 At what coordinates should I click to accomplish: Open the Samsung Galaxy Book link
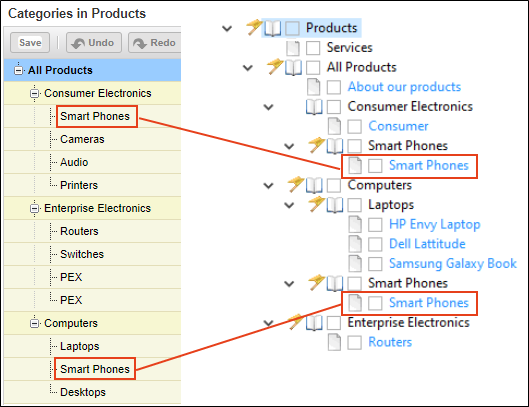tap(453, 264)
